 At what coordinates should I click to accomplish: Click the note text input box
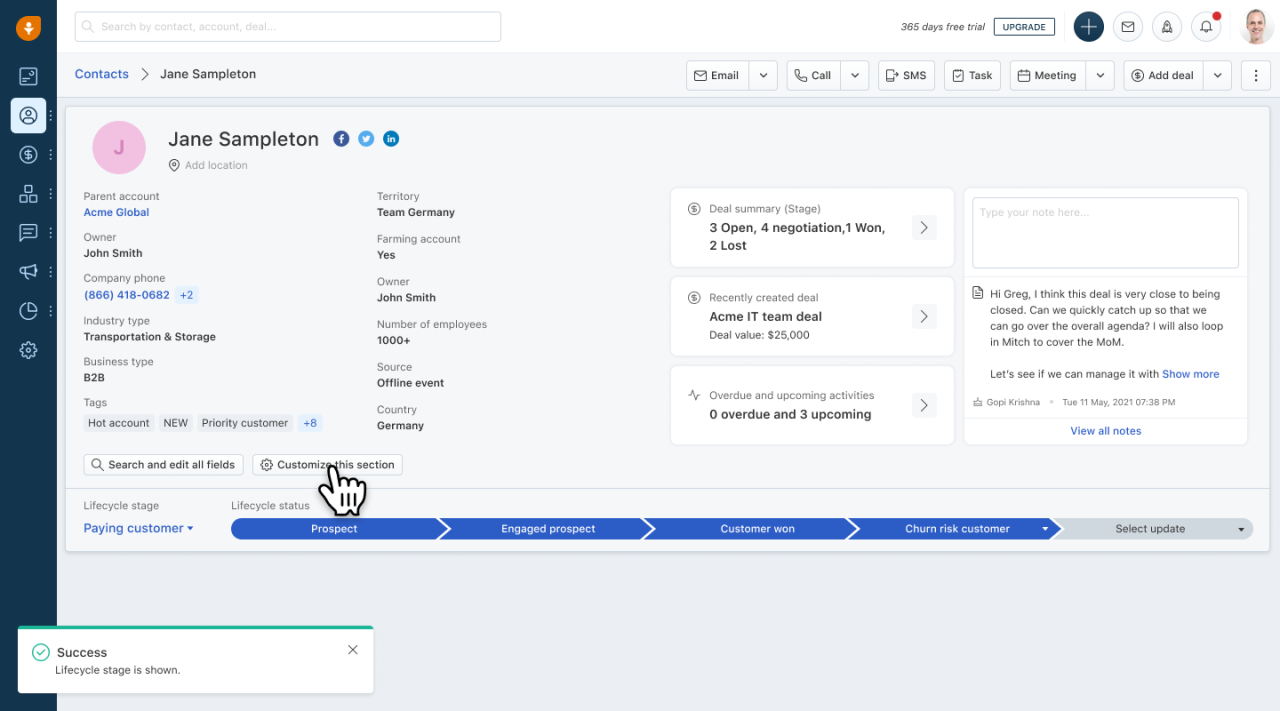(x=1105, y=232)
